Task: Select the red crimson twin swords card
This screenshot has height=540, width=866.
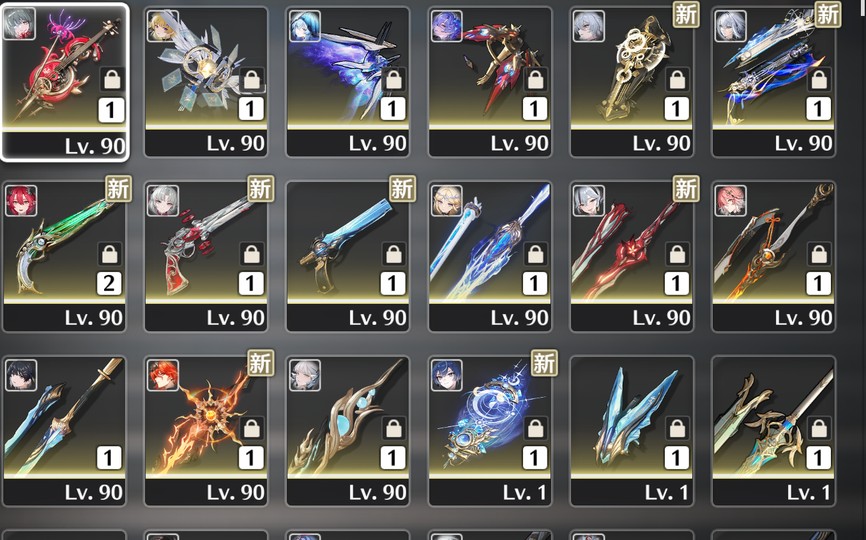Action: click(632, 256)
